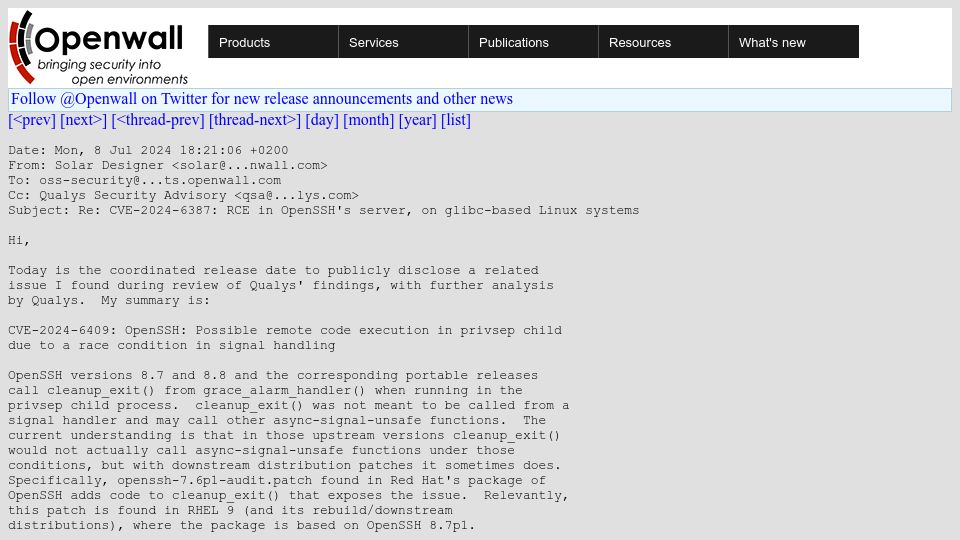Screen dimensions: 960x540
Task: Open the [<thread-prev] link
Action: pyautogui.click(x=158, y=120)
